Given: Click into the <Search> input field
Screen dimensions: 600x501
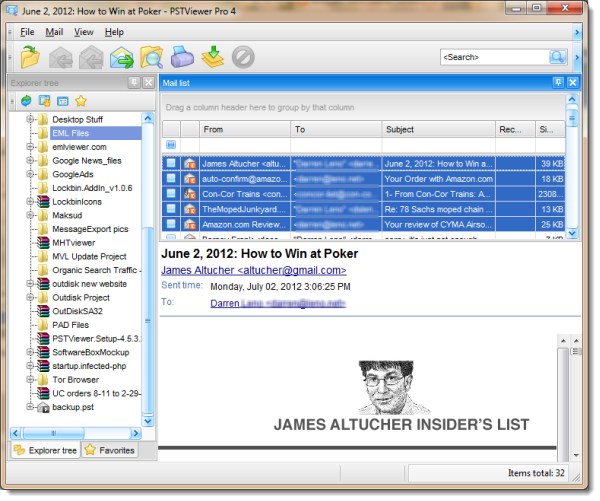Looking at the screenshot, I should click(494, 57).
